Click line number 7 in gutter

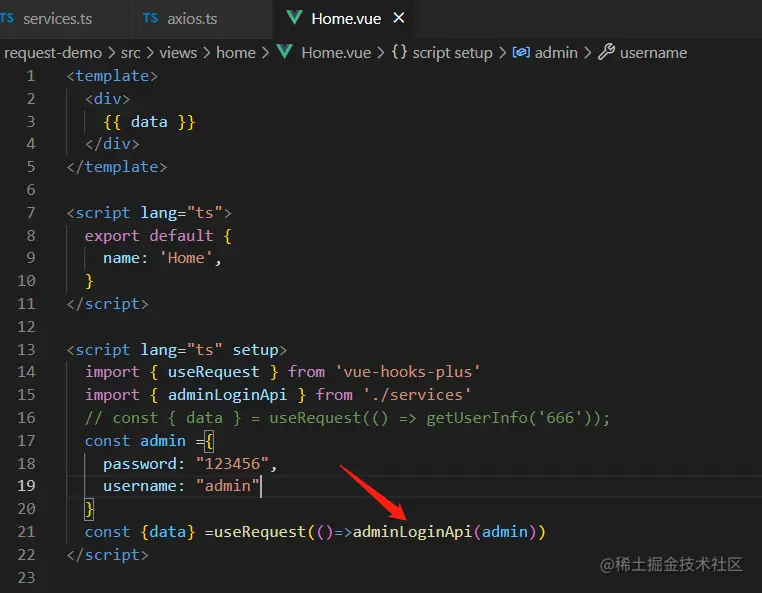click(x=31, y=213)
